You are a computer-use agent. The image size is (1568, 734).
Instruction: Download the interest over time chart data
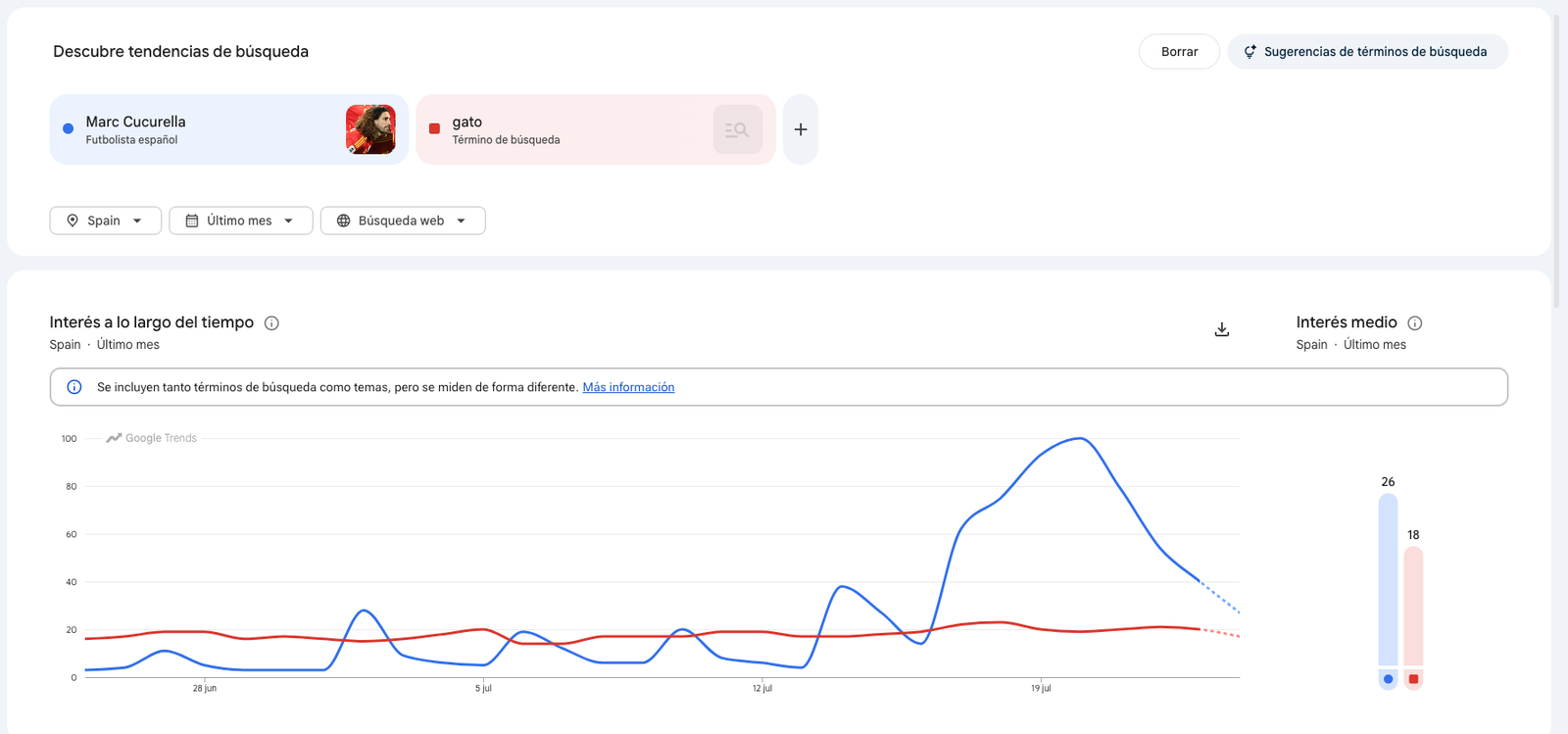[x=1221, y=329]
